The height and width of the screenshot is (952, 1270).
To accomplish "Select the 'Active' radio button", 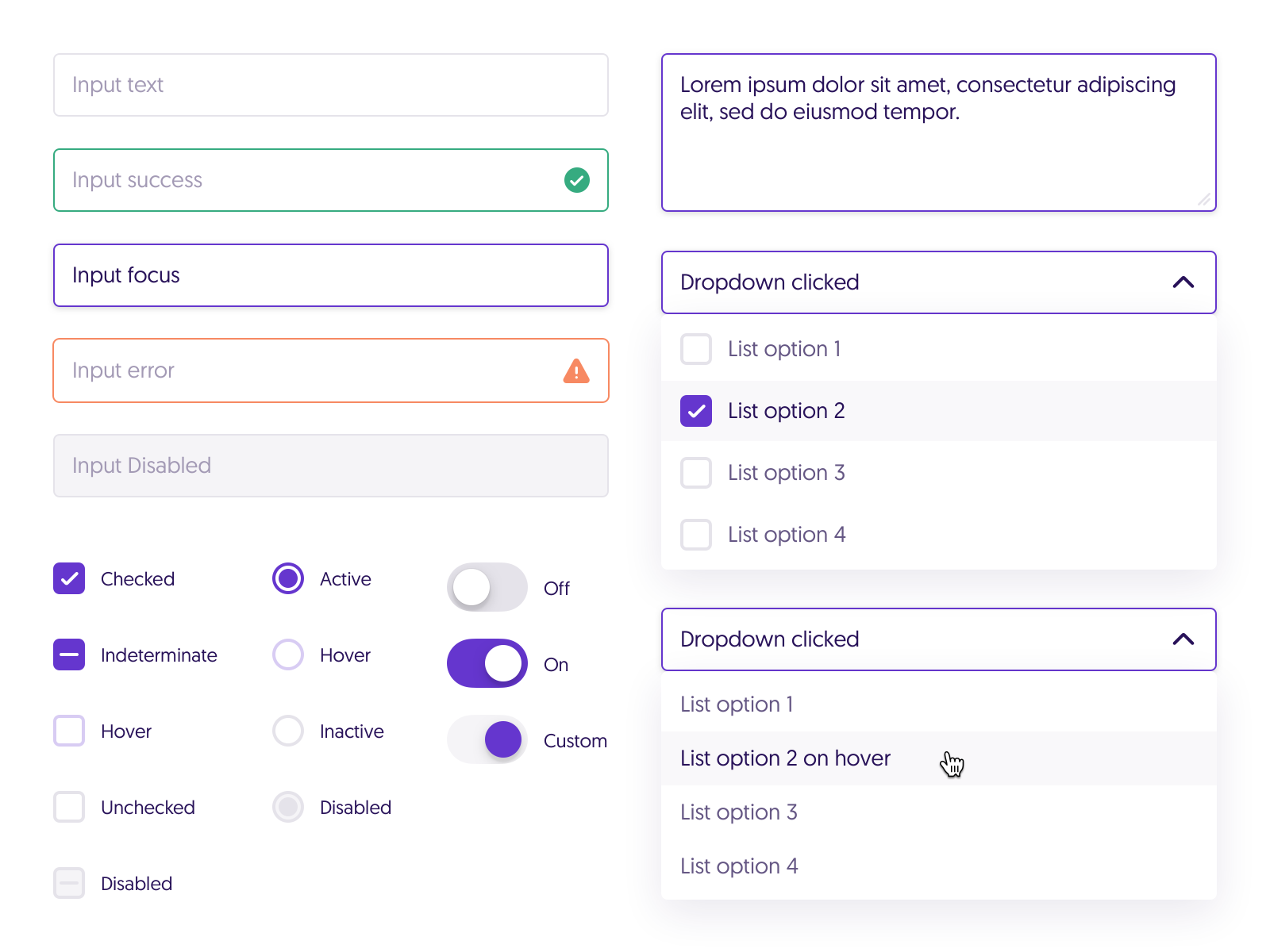I will [287, 578].
